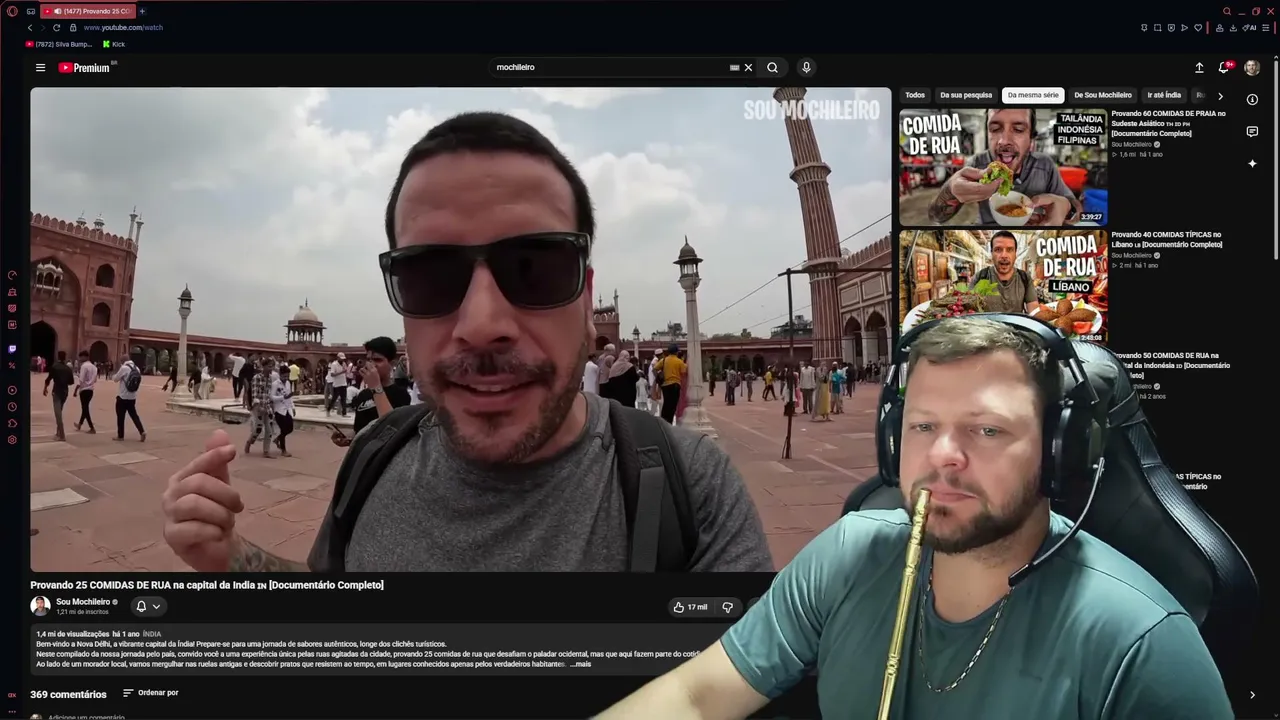The width and height of the screenshot is (1280, 720).
Task: Like the video with 17 mil likes
Action: (690, 607)
